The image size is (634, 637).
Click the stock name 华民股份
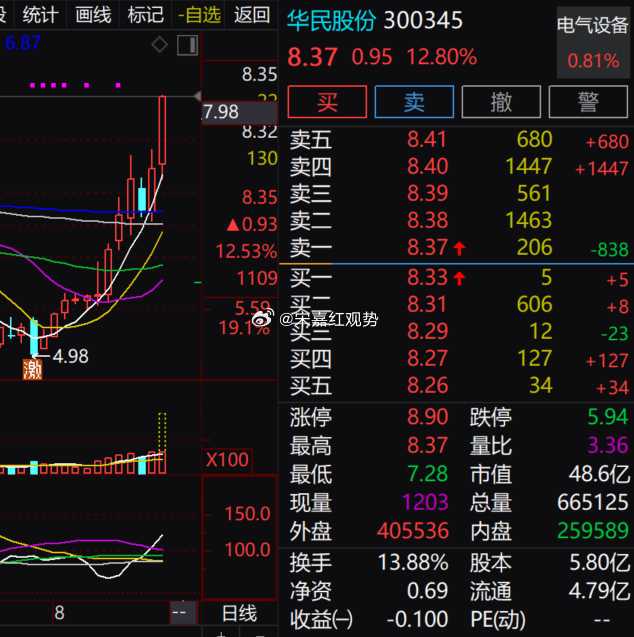click(x=331, y=20)
